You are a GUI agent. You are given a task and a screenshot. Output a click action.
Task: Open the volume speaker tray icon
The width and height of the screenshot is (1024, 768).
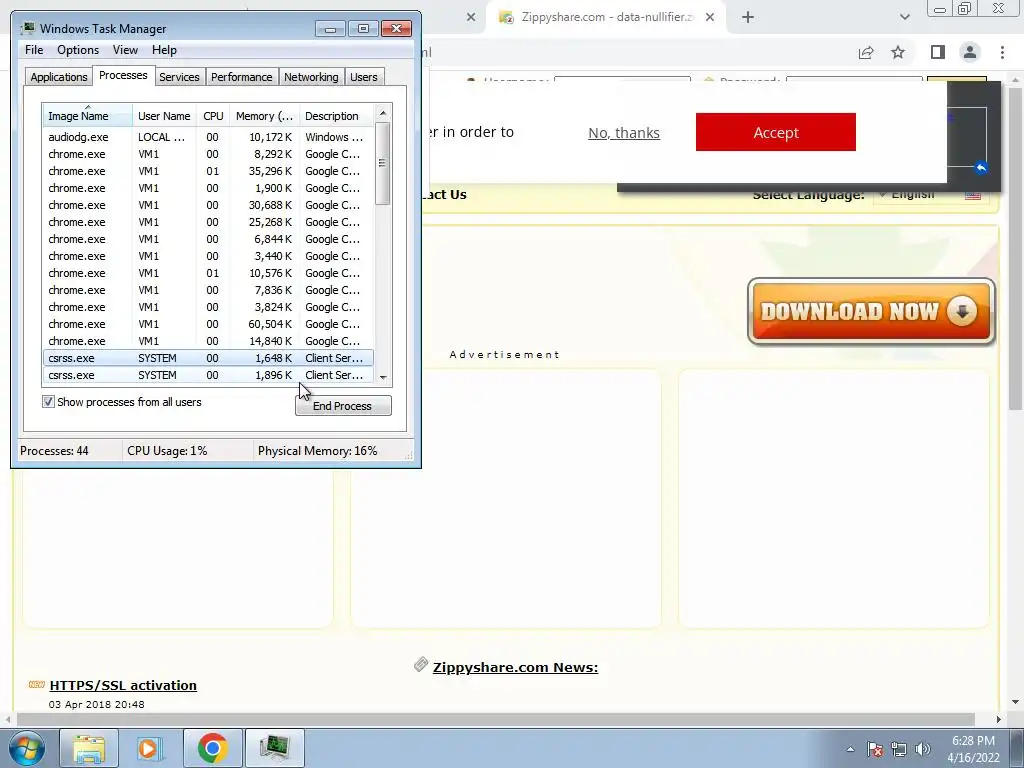tap(923, 749)
